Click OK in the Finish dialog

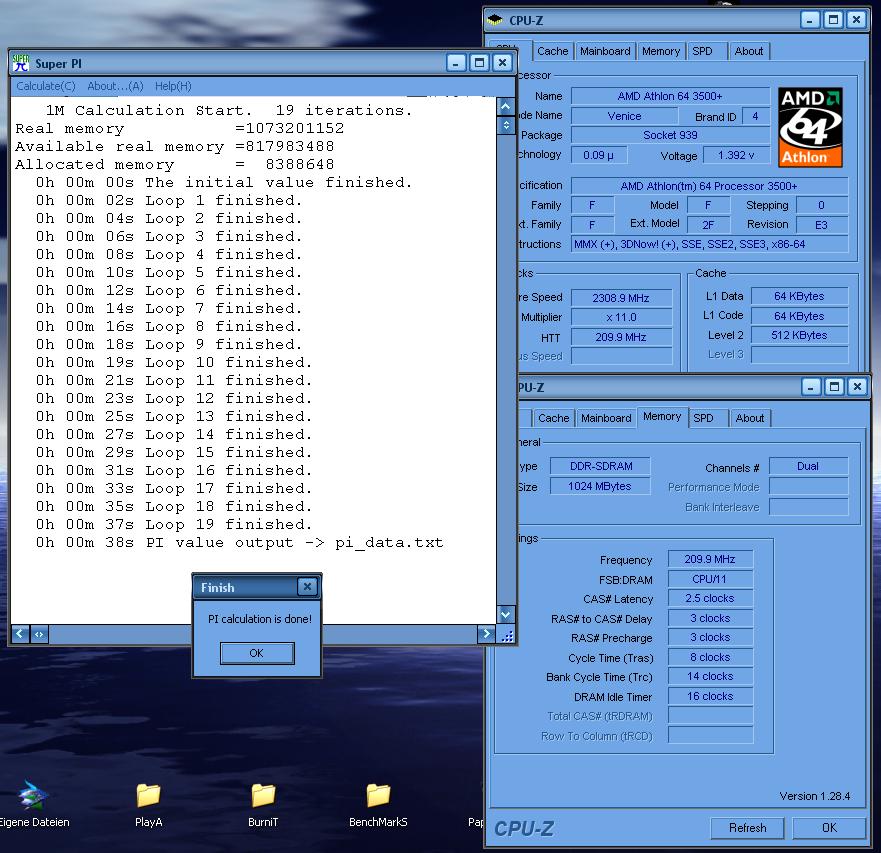coord(257,653)
